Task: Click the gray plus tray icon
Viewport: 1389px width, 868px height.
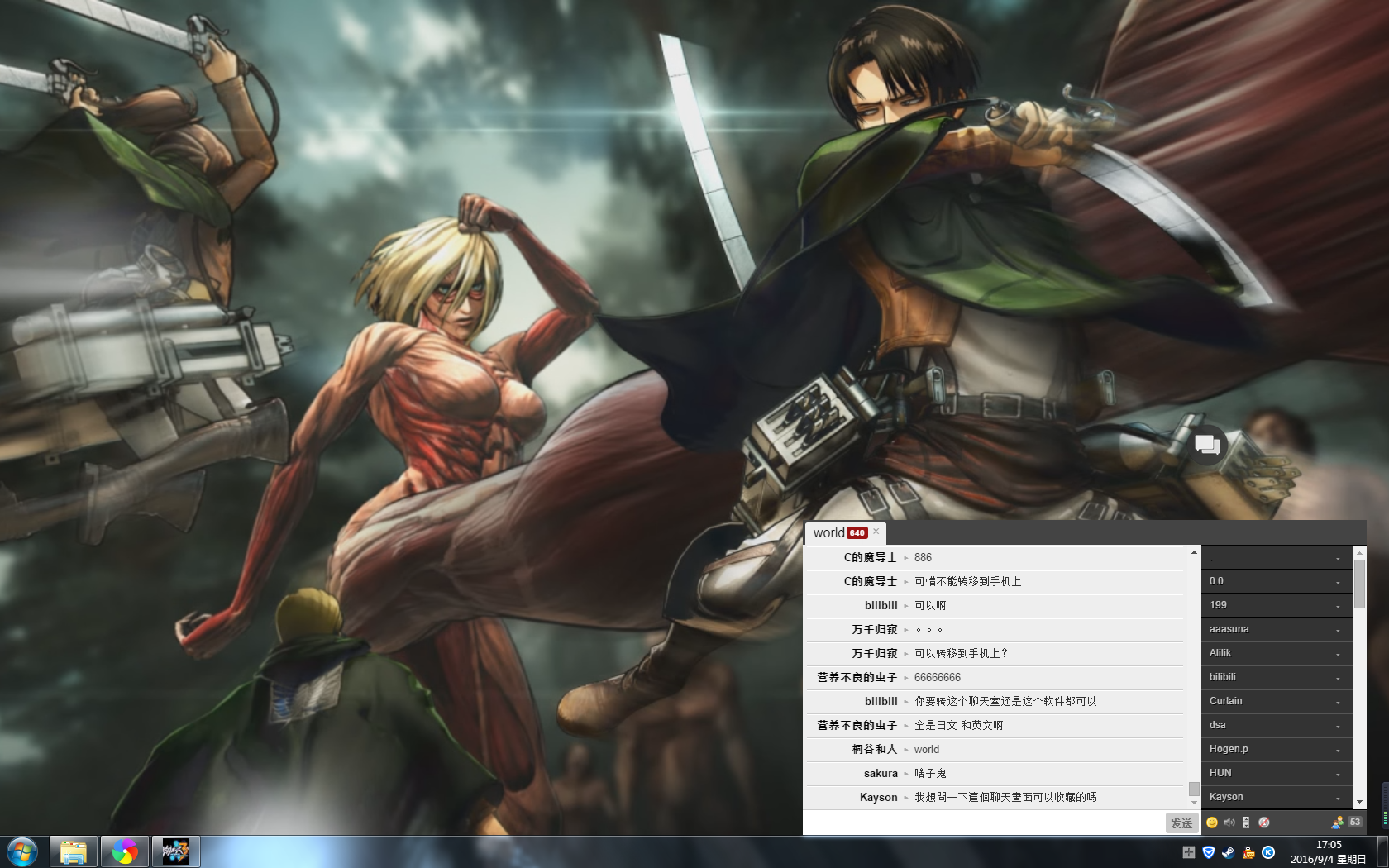Action: coord(1189,852)
